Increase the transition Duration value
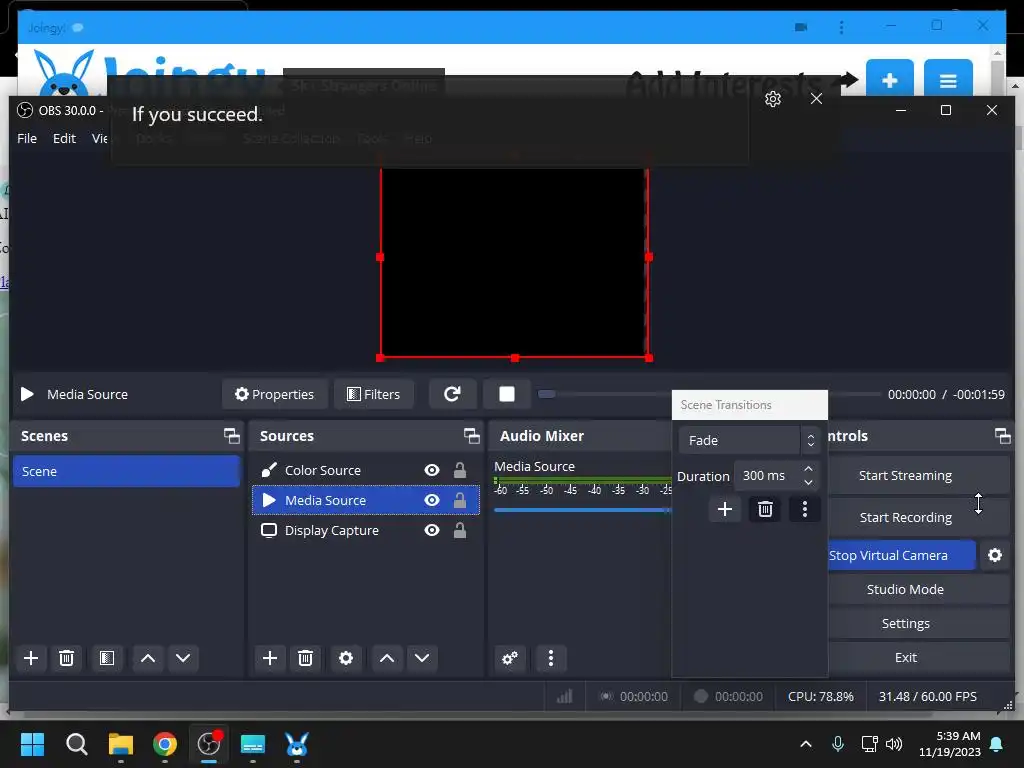 click(808, 469)
